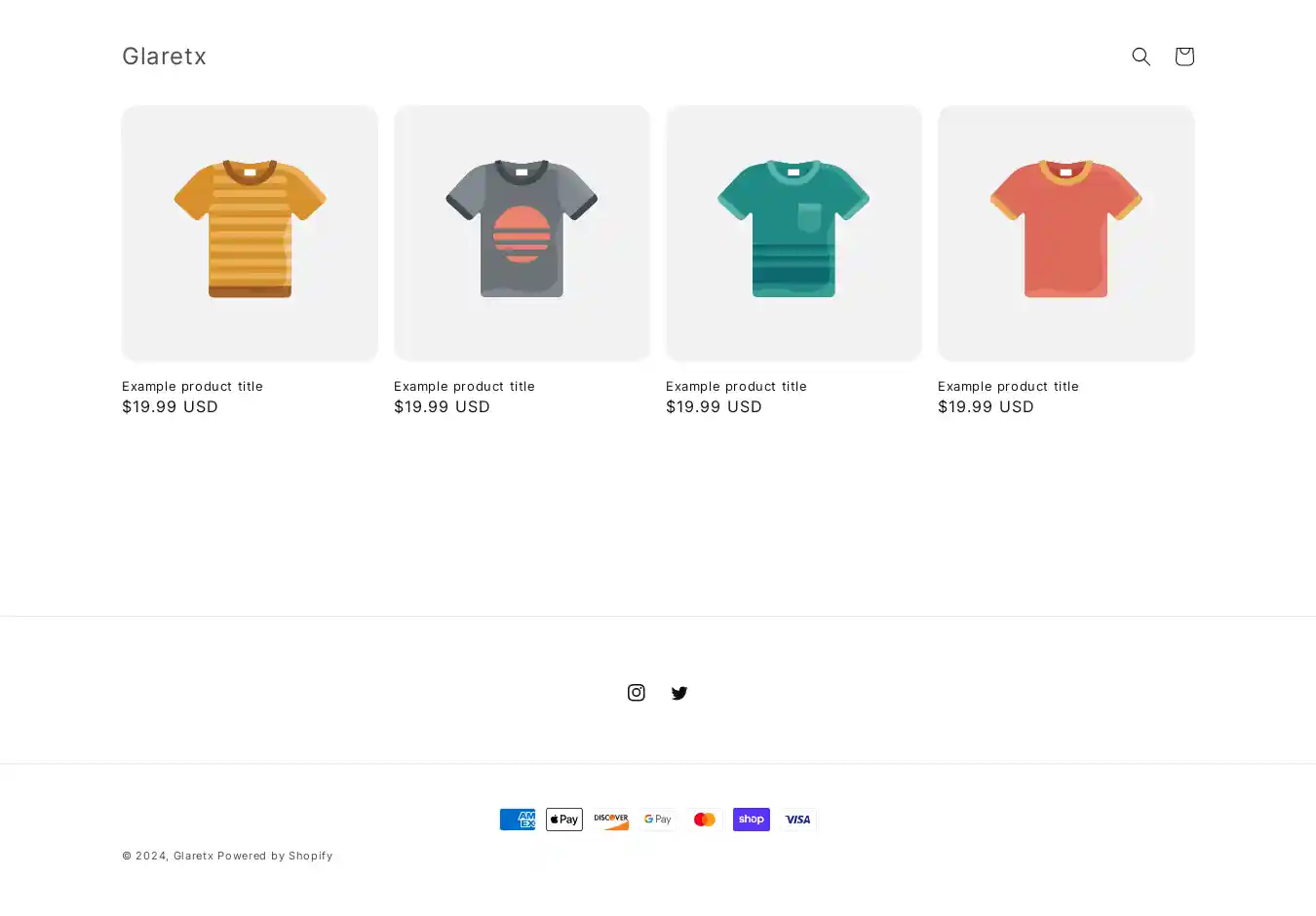
Task: Click product title under the teal shirt
Action: point(736,386)
